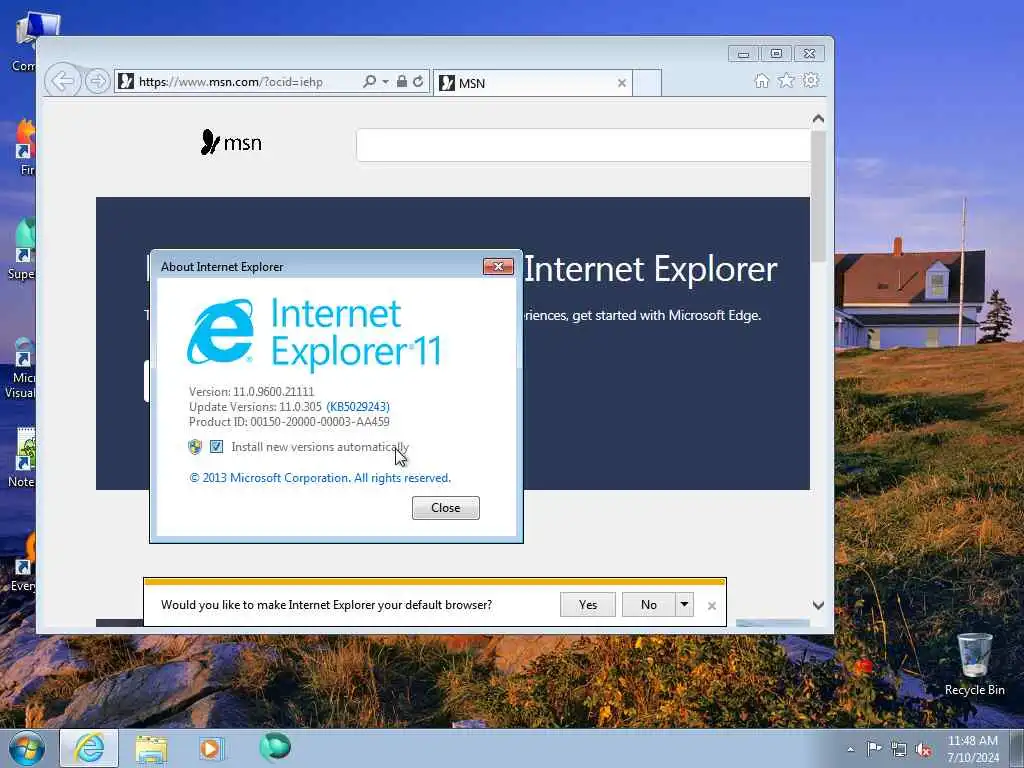Click the MSN search input field

(x=583, y=145)
